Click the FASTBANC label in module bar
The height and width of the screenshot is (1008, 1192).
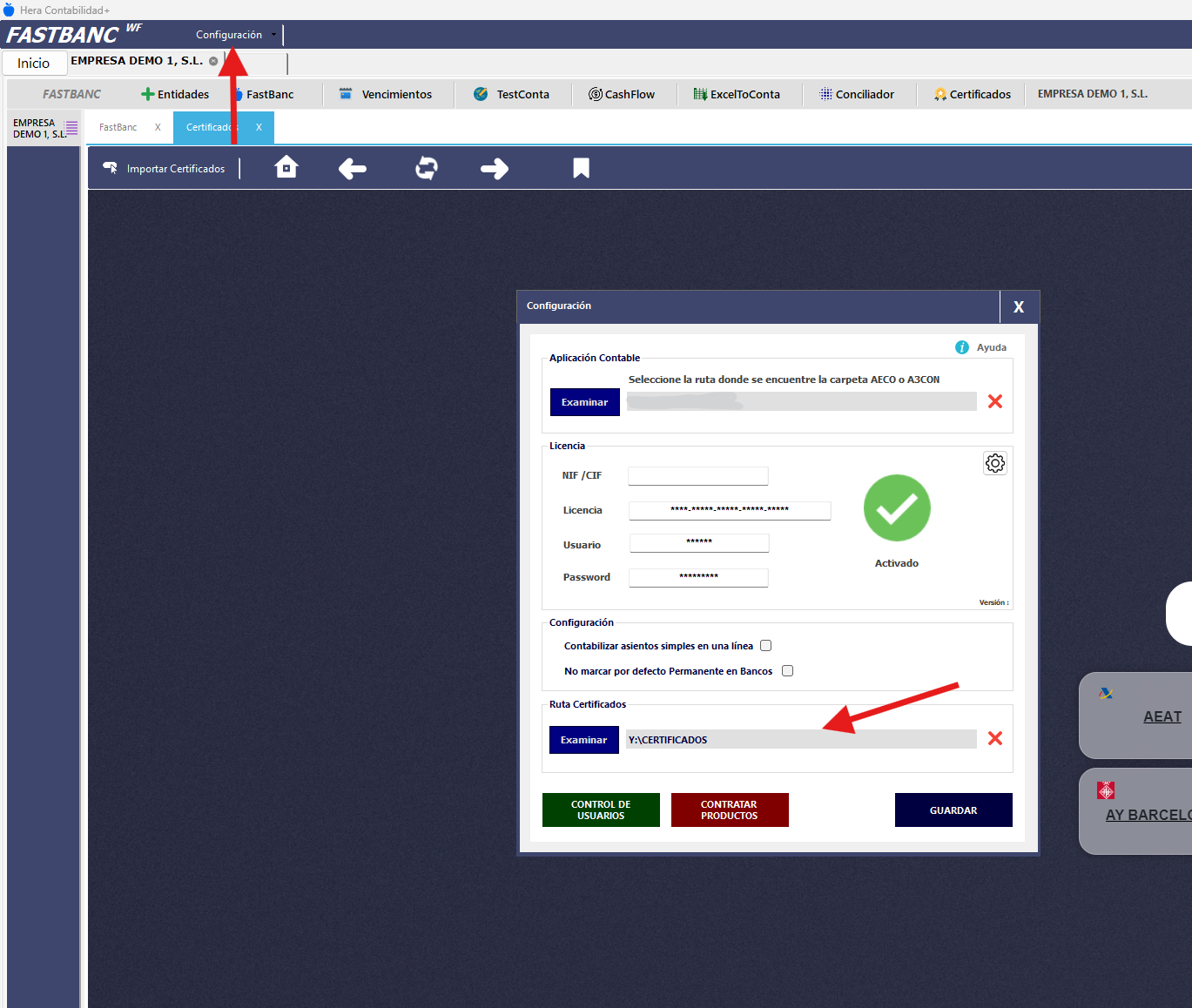[71, 94]
